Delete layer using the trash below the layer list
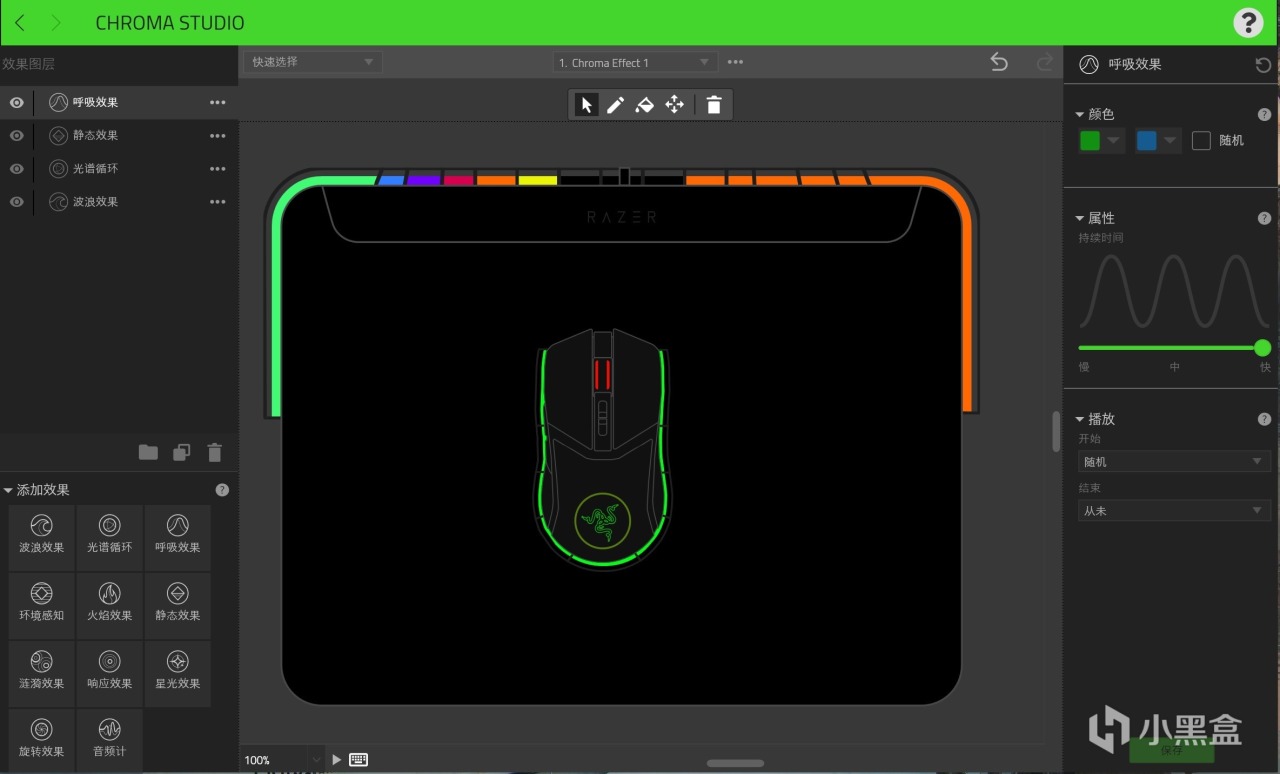 click(x=214, y=452)
